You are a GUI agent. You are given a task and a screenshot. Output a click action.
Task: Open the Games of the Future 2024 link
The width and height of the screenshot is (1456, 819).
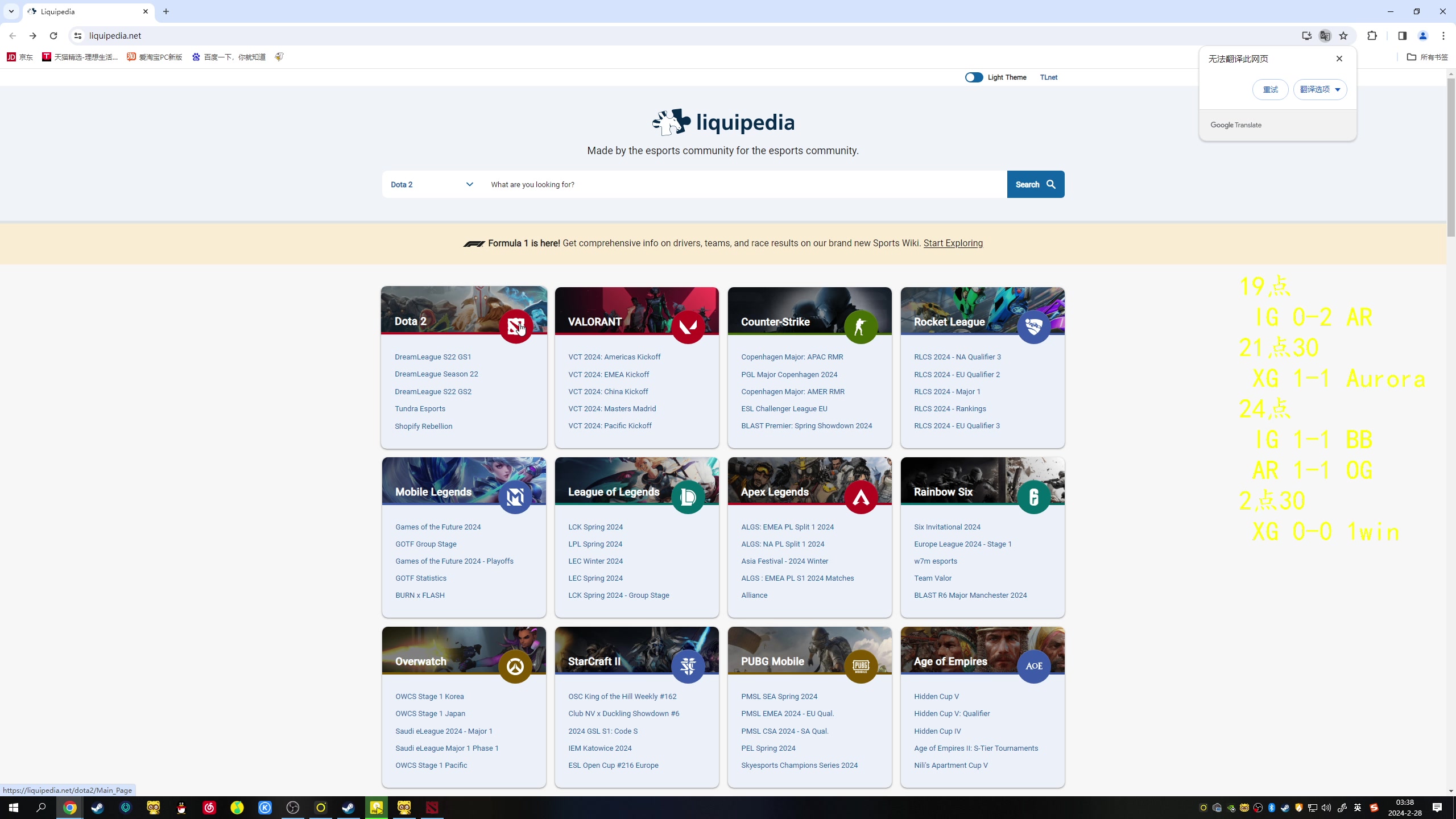pos(438,527)
